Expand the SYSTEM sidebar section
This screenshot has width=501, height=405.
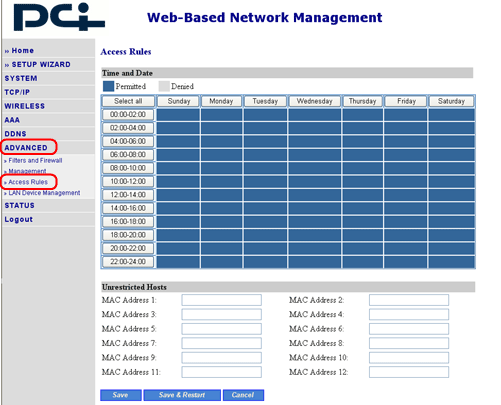point(21,78)
